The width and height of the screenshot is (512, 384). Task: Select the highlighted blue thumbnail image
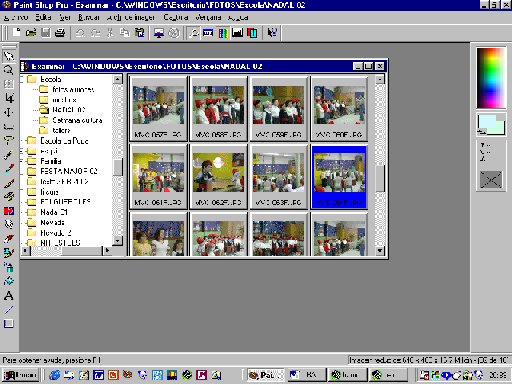[339, 177]
